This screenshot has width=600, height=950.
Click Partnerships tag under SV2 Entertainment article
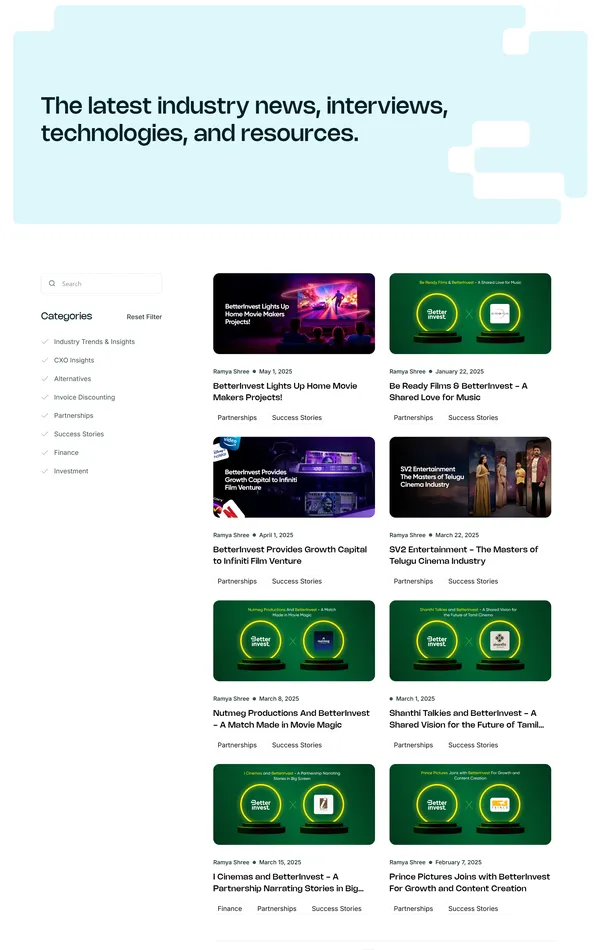click(413, 581)
